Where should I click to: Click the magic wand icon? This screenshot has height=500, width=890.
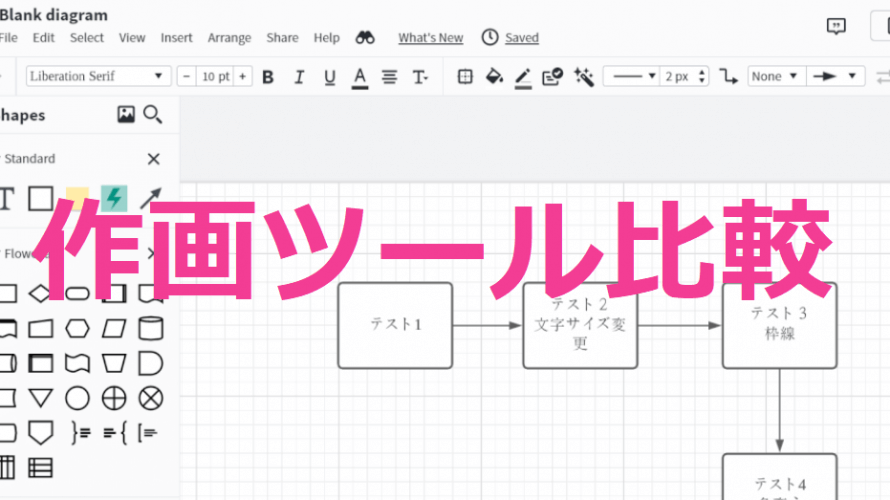(x=583, y=76)
